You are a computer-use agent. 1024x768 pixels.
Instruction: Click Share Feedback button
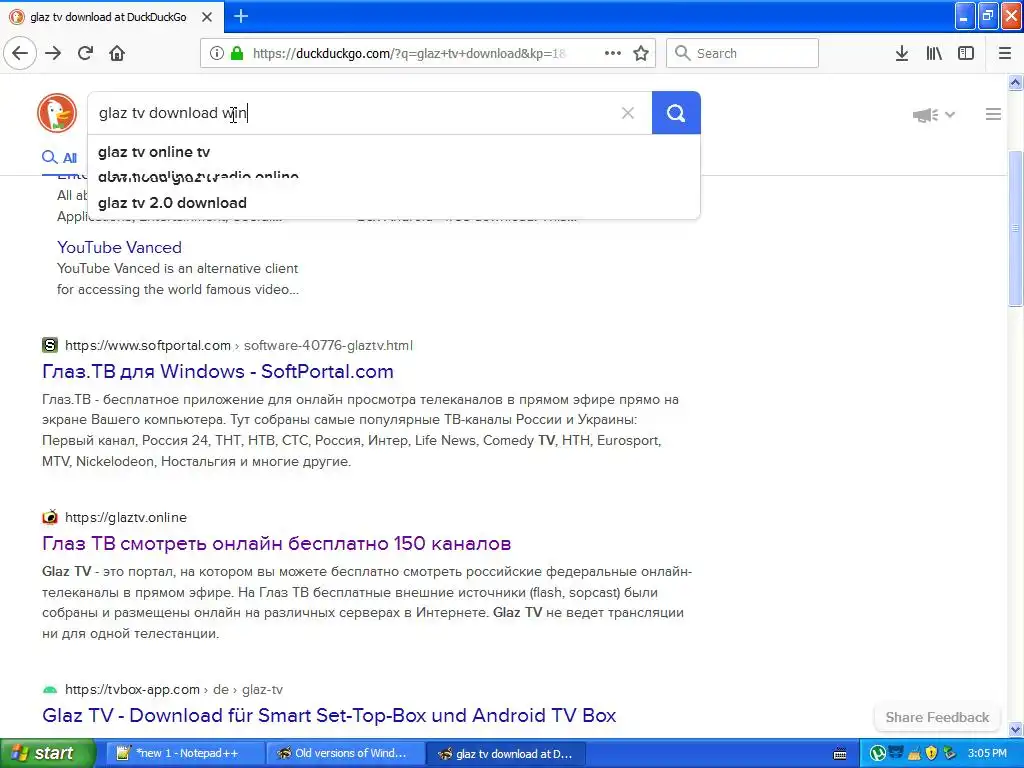[937, 718]
